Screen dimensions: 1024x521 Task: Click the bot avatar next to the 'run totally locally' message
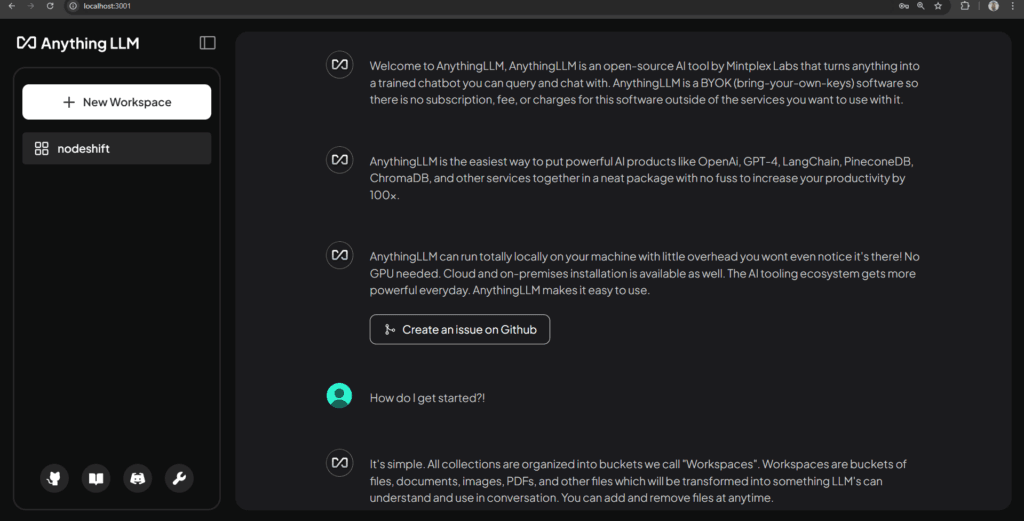340,255
